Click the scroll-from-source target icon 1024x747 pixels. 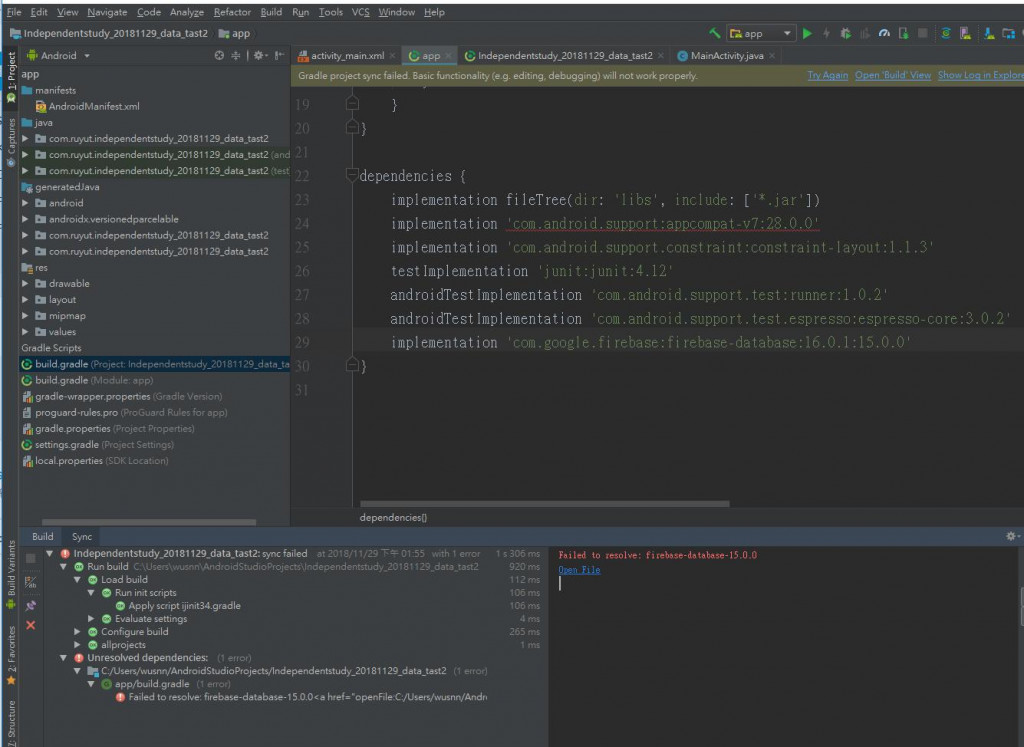[219, 56]
